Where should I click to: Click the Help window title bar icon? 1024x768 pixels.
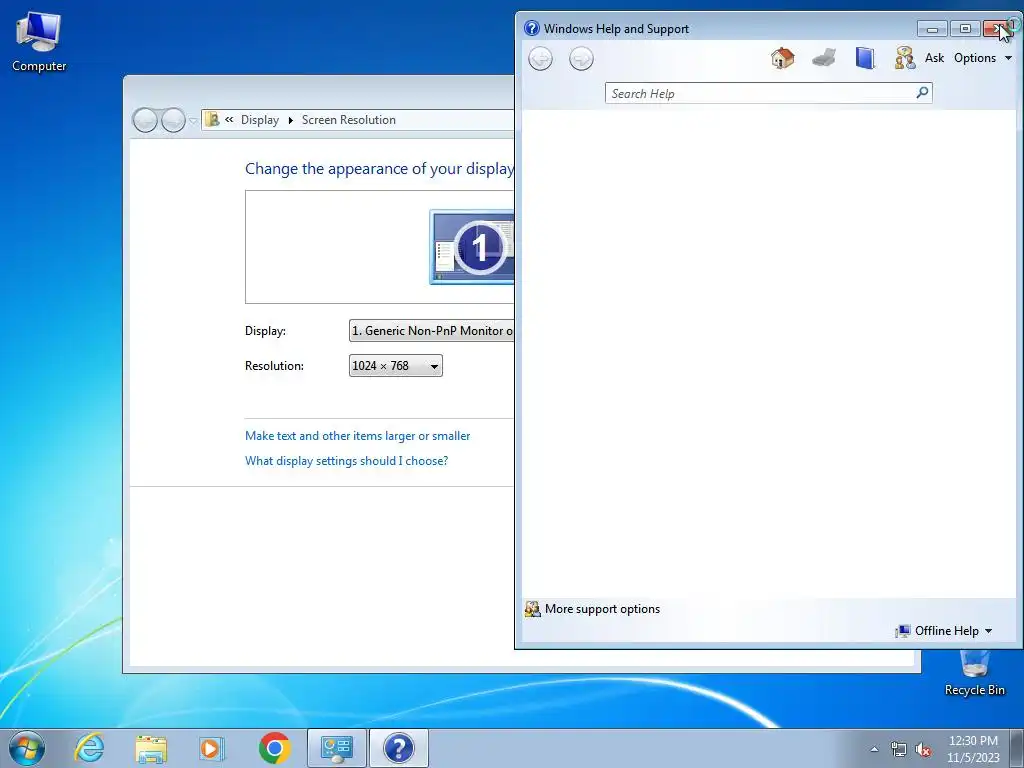click(532, 28)
